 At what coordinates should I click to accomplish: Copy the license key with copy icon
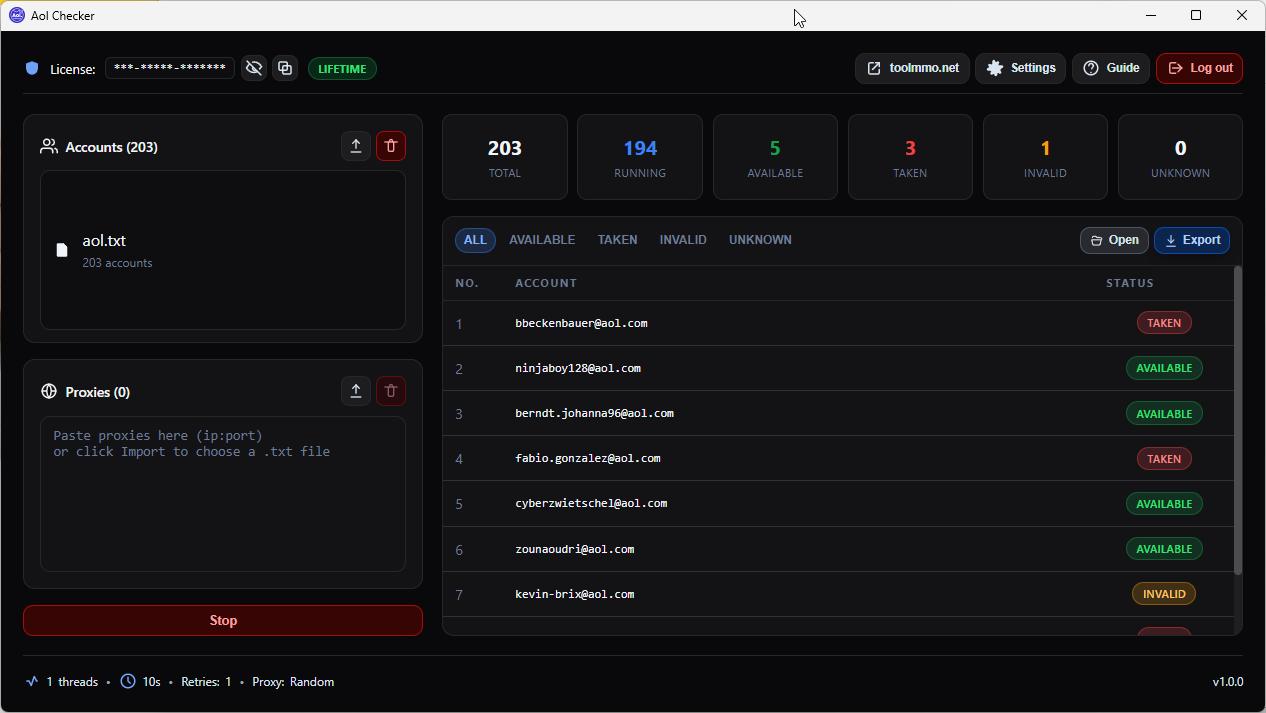285,68
